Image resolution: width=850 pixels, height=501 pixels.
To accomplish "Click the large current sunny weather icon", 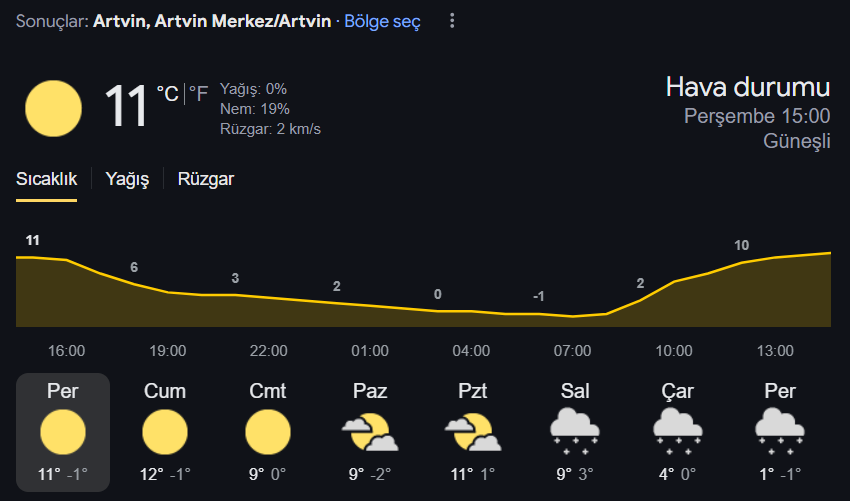I will pos(53,108).
